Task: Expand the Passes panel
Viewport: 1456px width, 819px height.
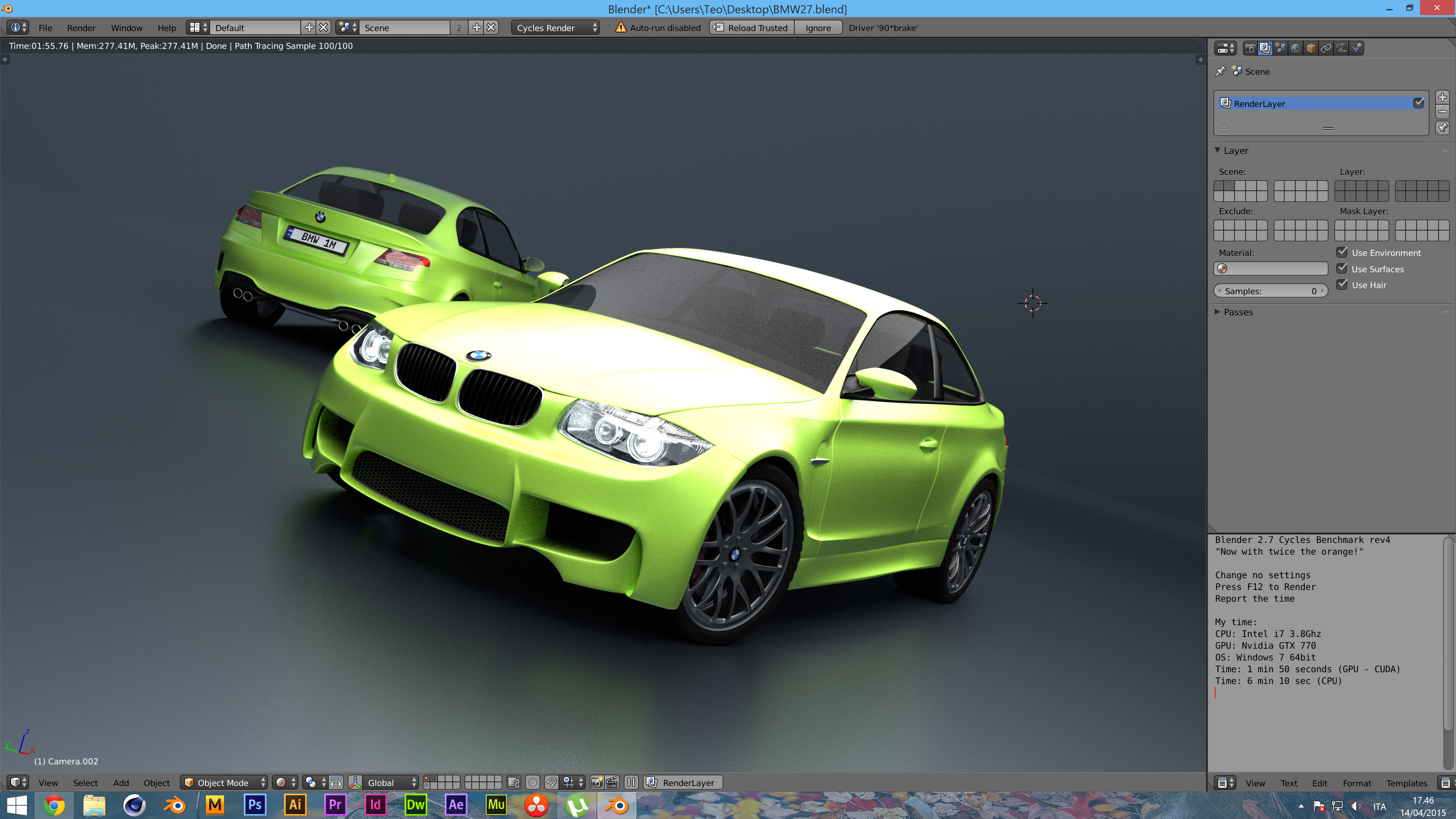Action: coord(1237,312)
